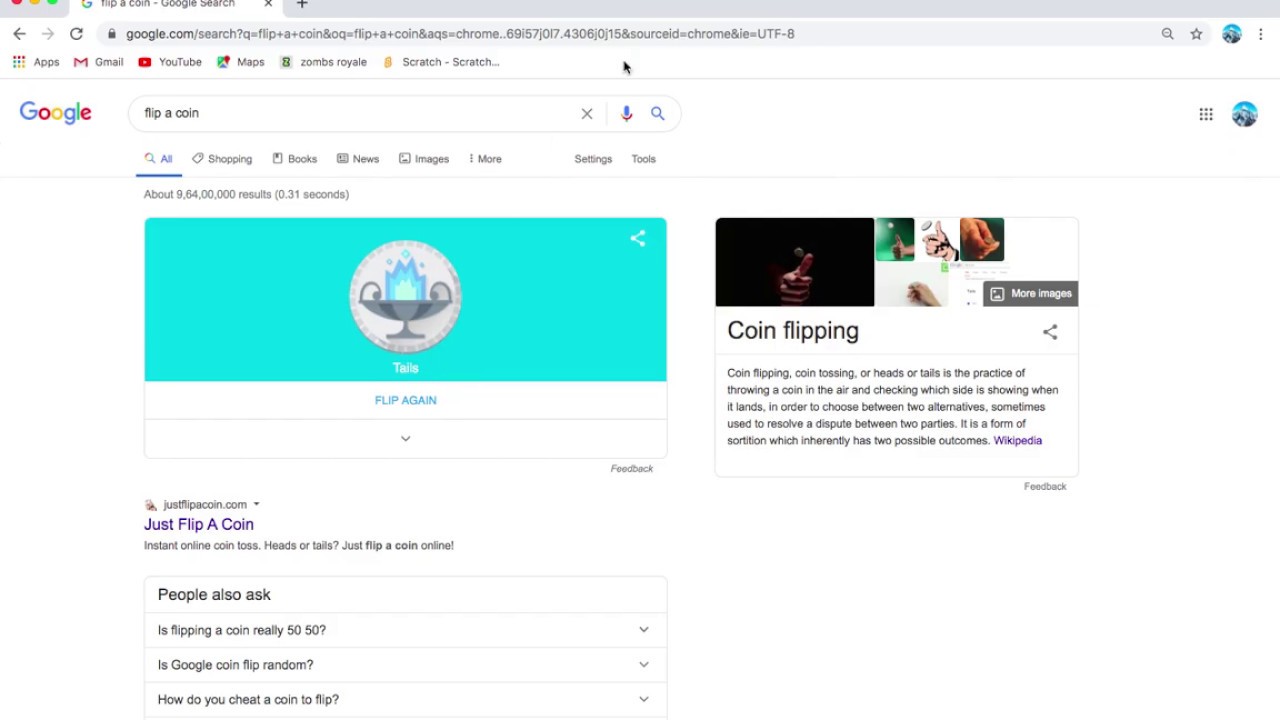The image size is (1280, 720).
Task: Share the Coin flipping knowledge panel
Action: pos(1050,332)
